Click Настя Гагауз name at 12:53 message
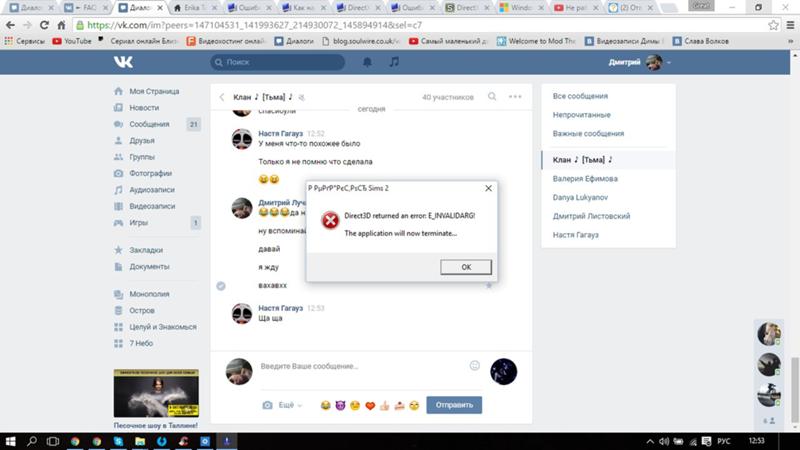 pos(281,308)
